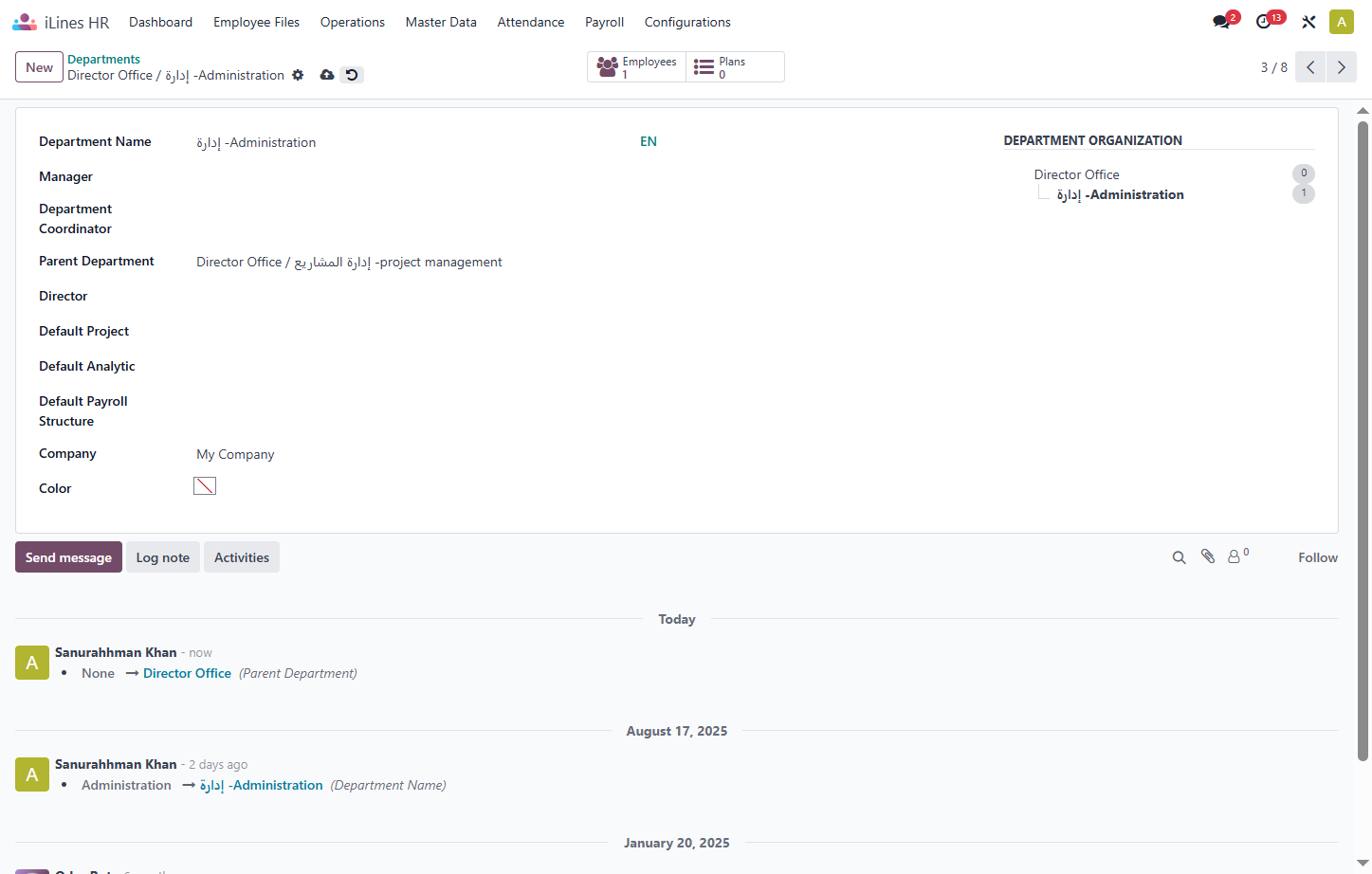Screen dimensions: 1372x874
Task: Open the Operations menu
Action: (353, 22)
